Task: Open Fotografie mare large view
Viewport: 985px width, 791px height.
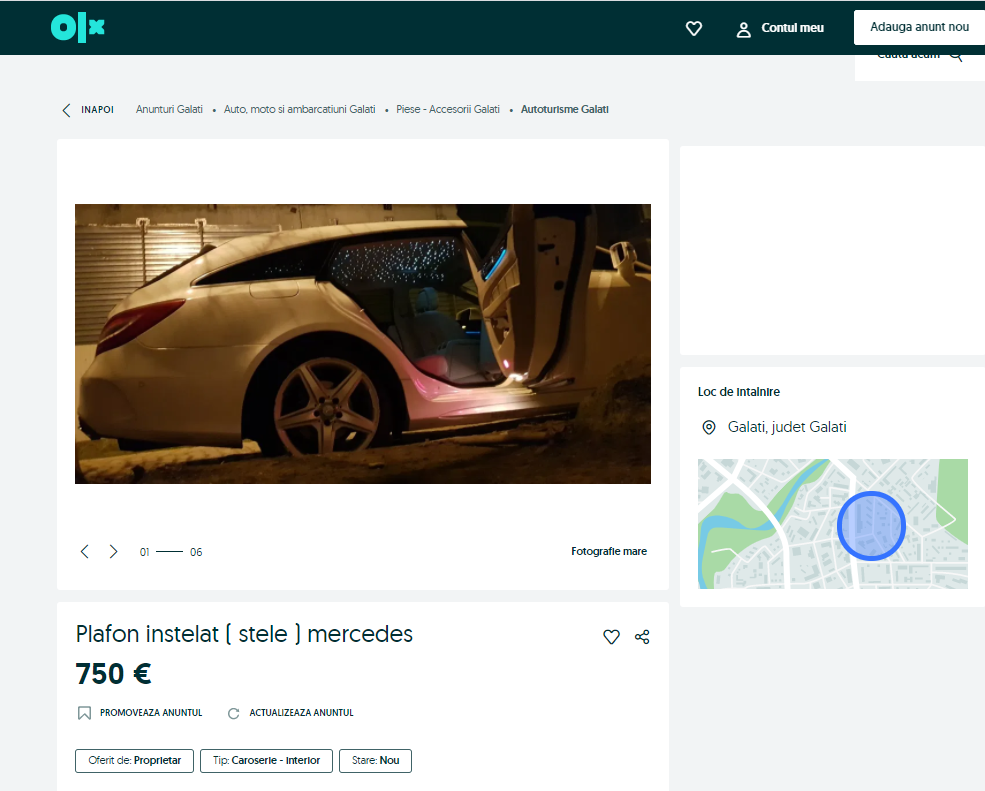Action: 608,552
